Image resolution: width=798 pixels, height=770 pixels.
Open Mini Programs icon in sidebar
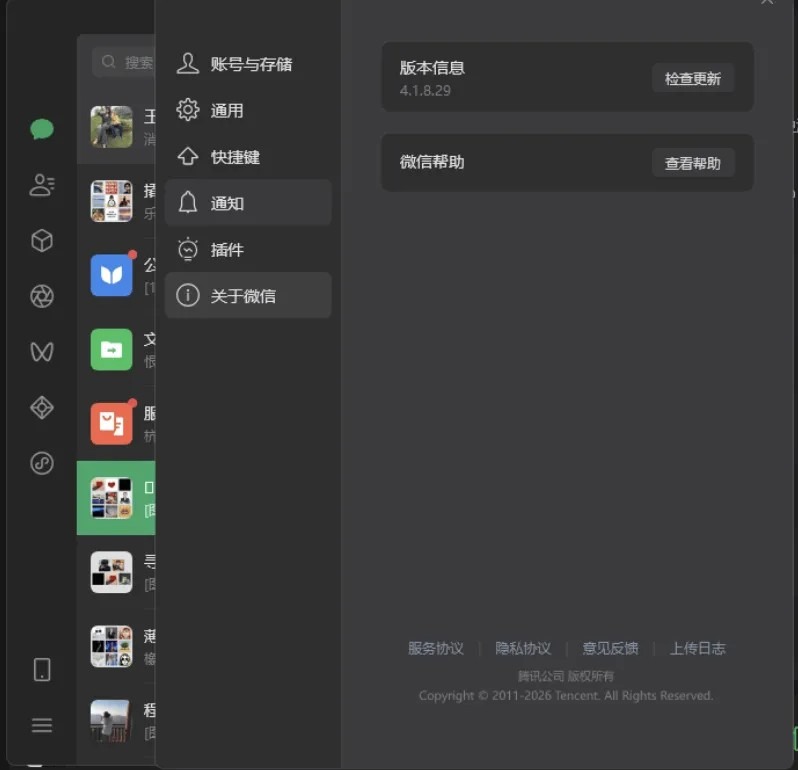(x=42, y=463)
